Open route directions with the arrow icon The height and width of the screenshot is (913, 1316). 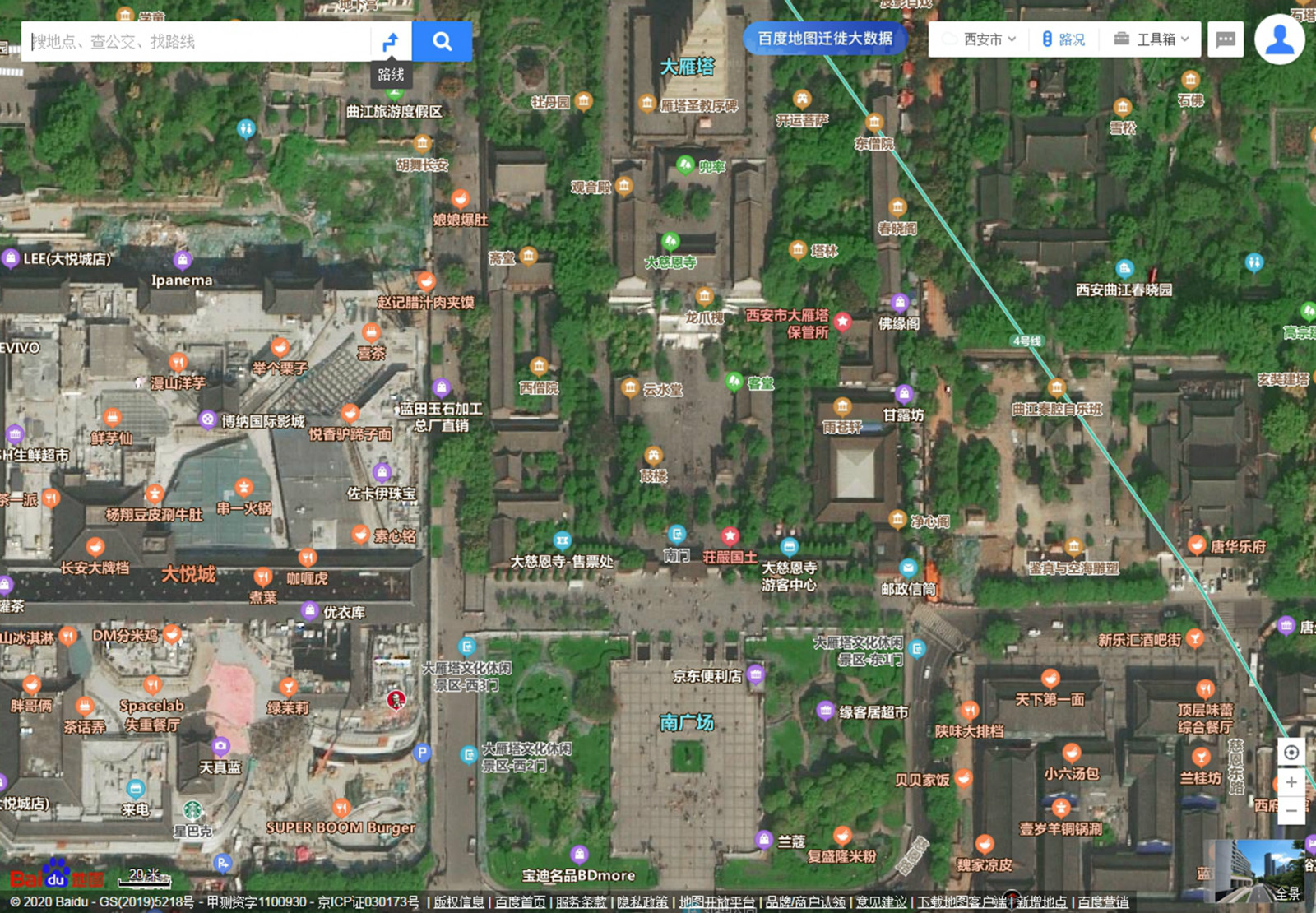tap(391, 41)
